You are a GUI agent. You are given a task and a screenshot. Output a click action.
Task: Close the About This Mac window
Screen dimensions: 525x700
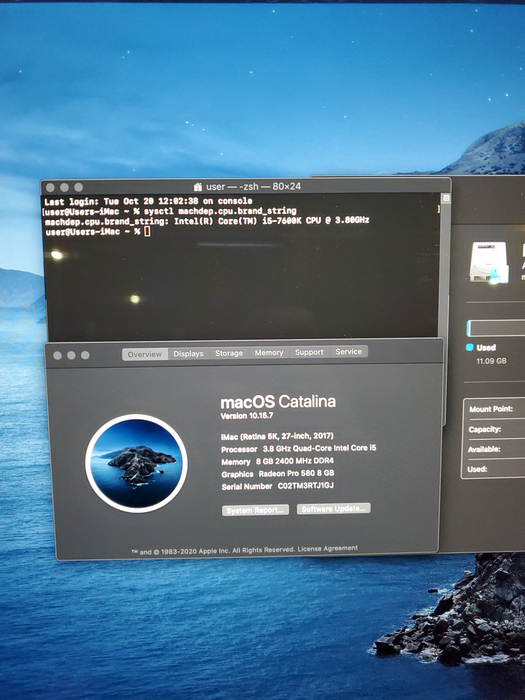pyautogui.click(x=57, y=355)
